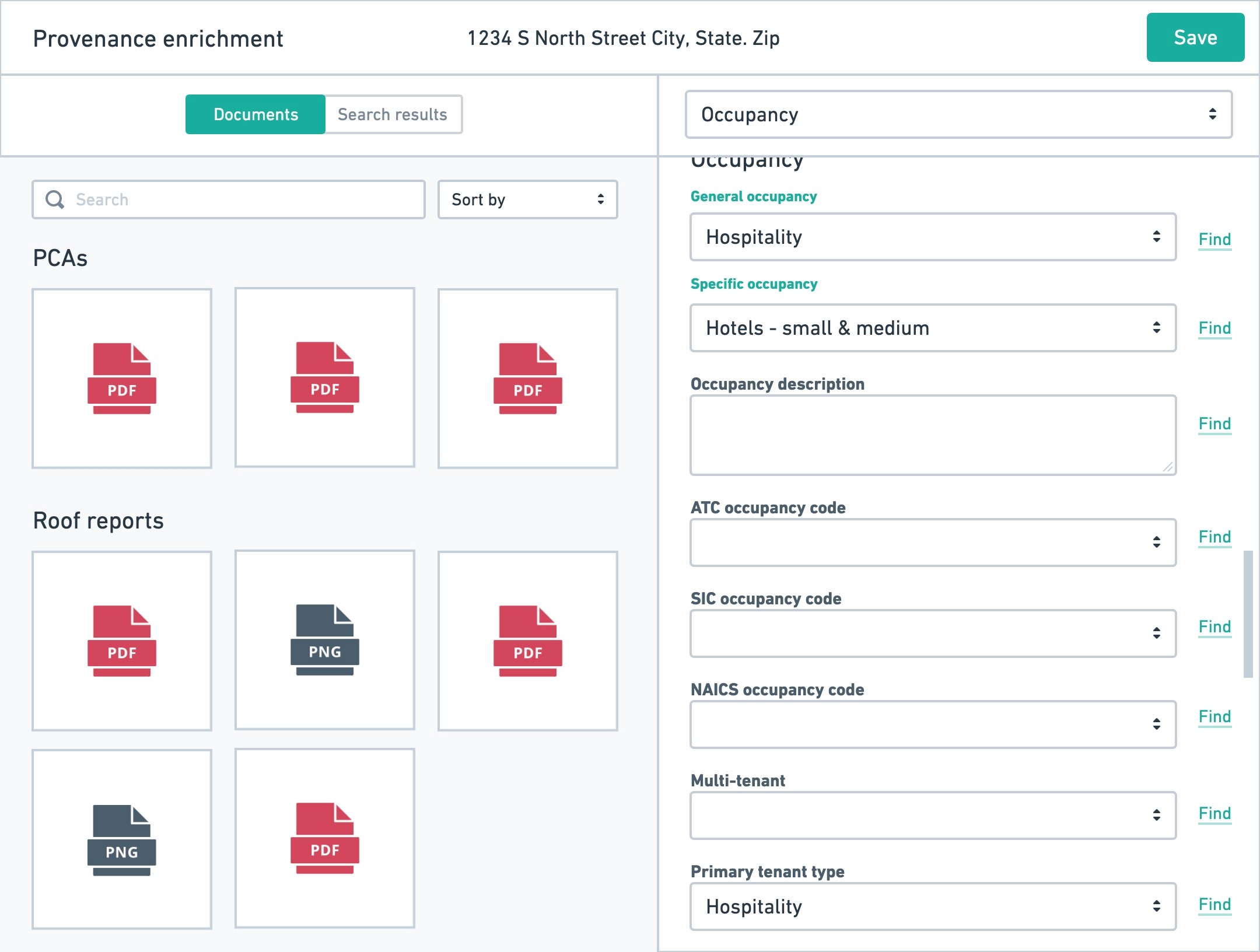
Task: Select the Documents tab
Action: coord(256,114)
